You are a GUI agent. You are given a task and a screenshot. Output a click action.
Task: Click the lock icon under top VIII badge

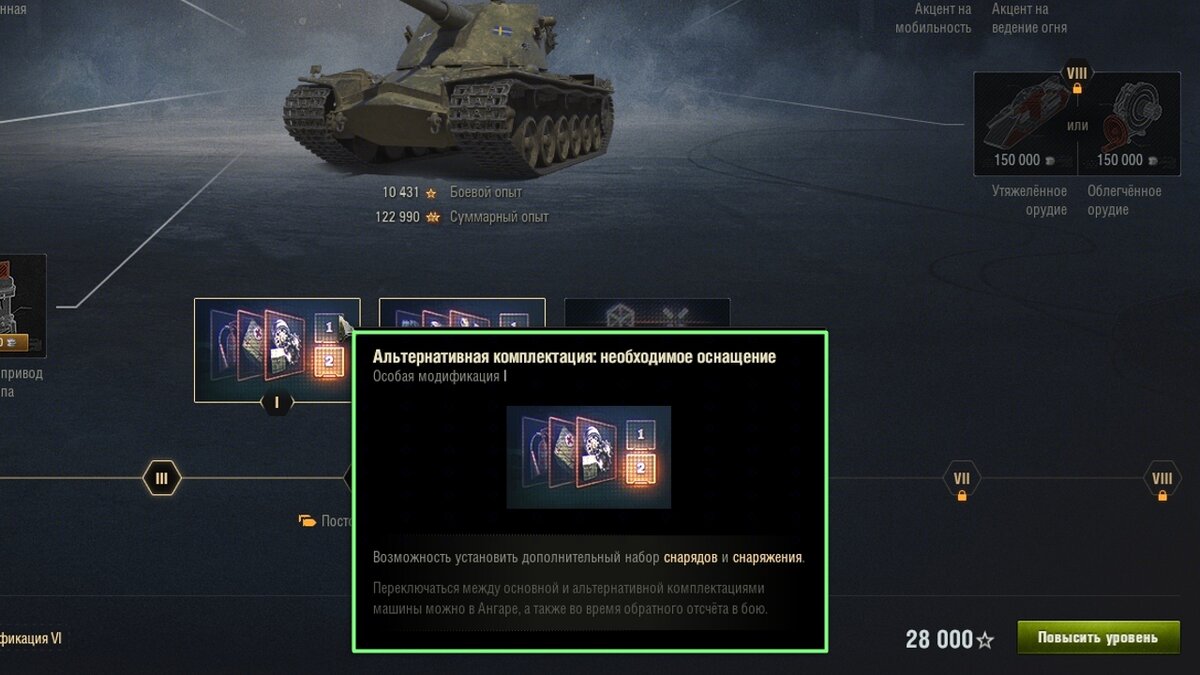click(1077, 89)
